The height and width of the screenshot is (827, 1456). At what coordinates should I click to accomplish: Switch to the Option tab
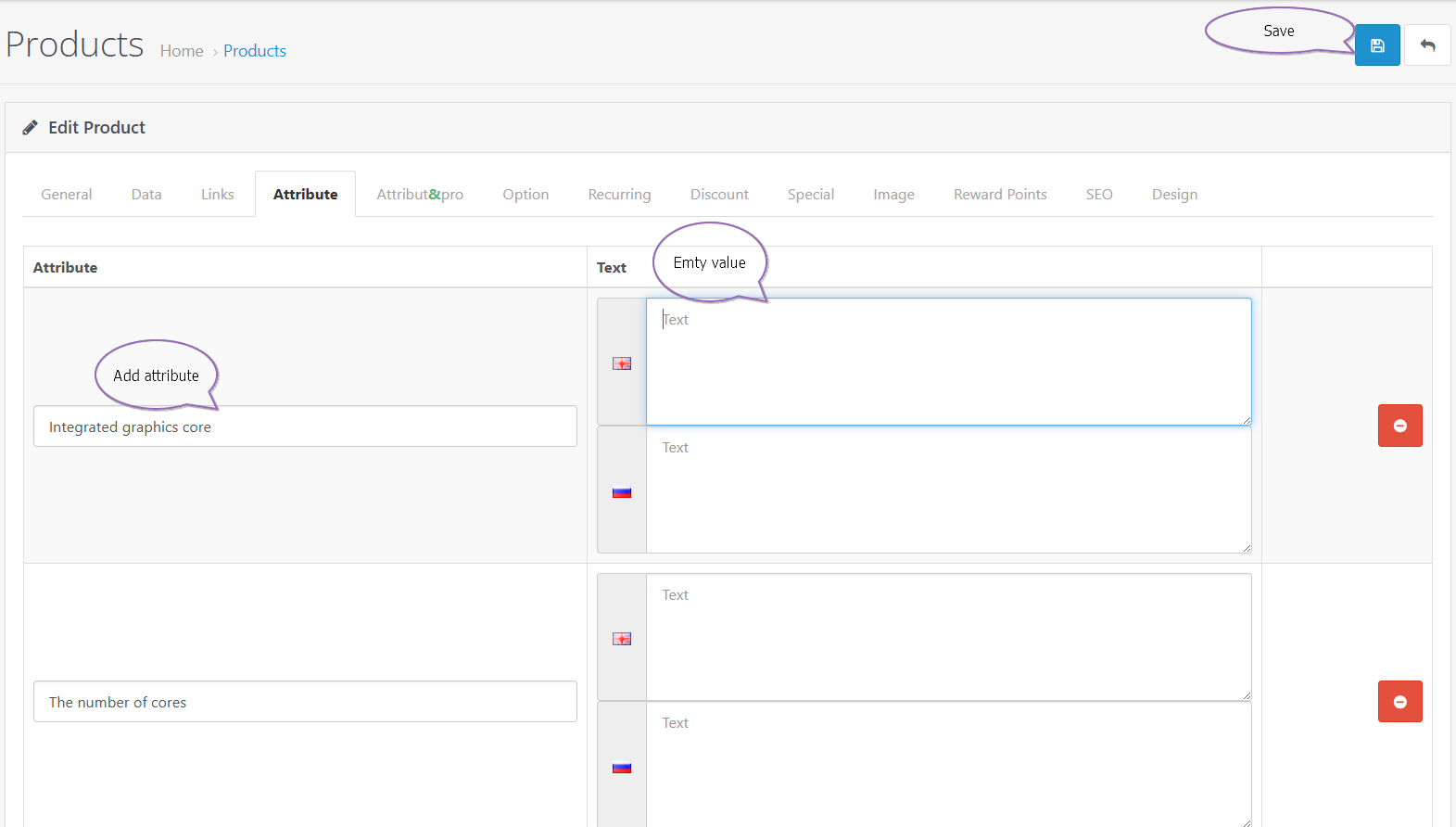click(525, 194)
